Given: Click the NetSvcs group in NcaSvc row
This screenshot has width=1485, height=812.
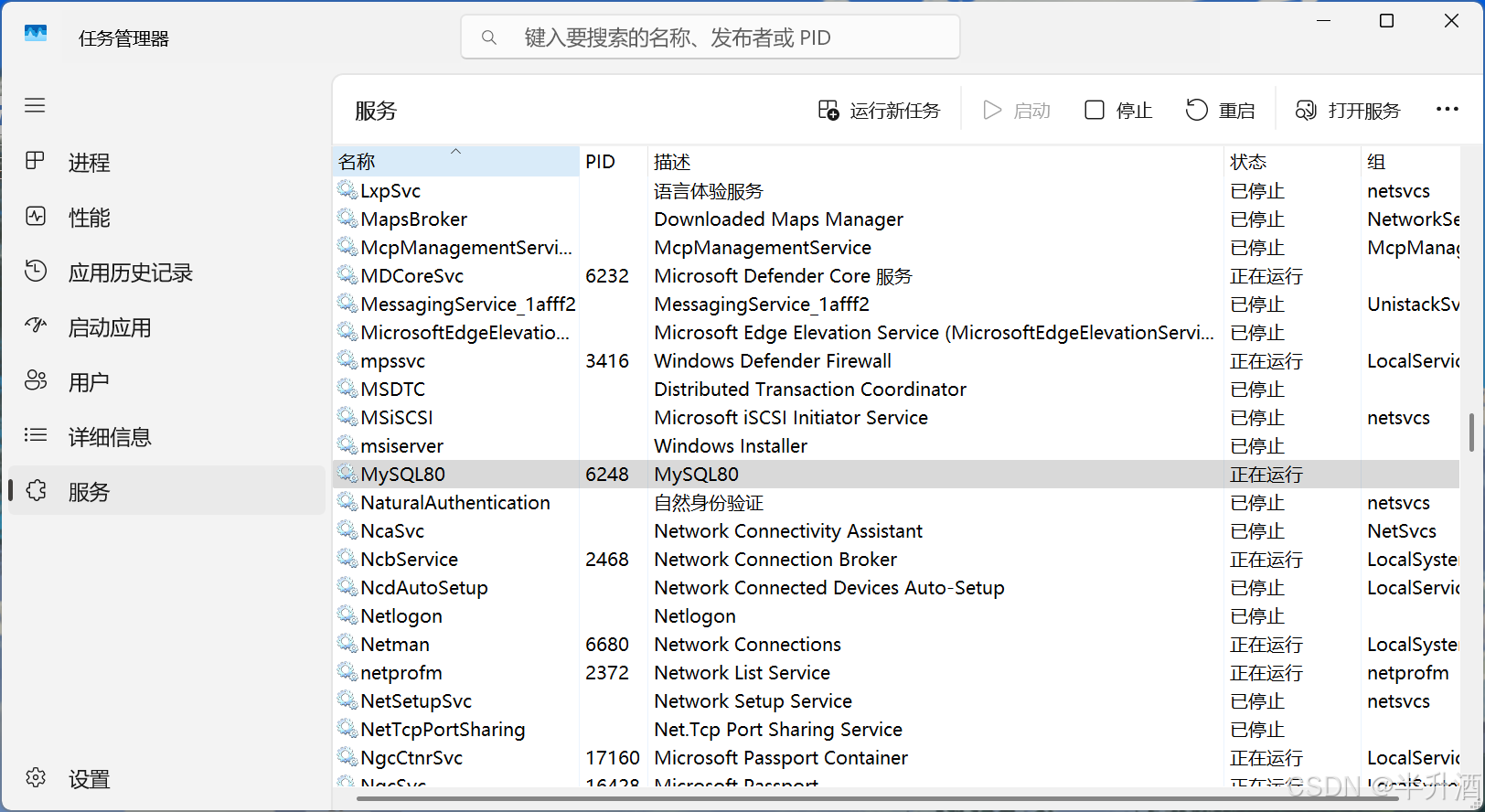Looking at the screenshot, I should (1402, 531).
